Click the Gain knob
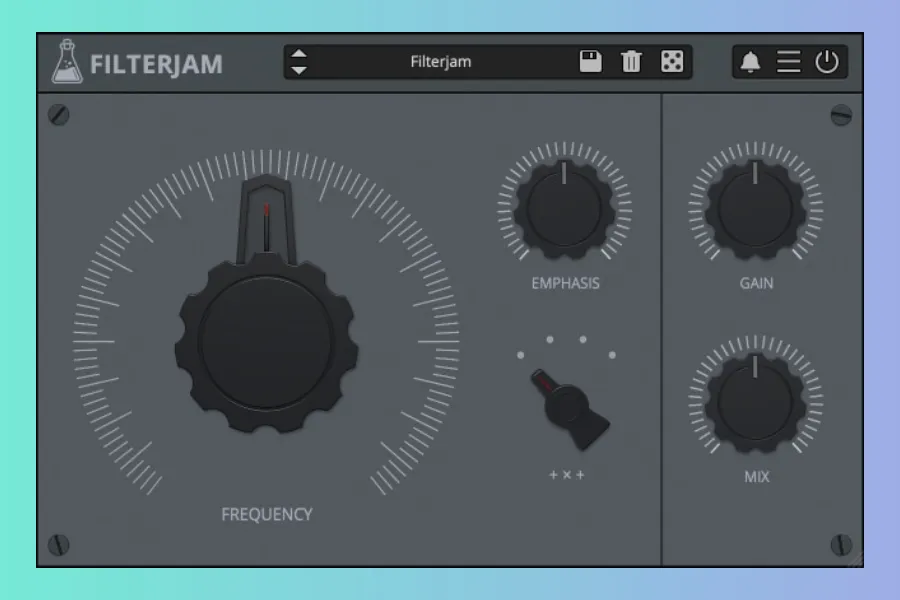900x600 pixels. [x=756, y=208]
